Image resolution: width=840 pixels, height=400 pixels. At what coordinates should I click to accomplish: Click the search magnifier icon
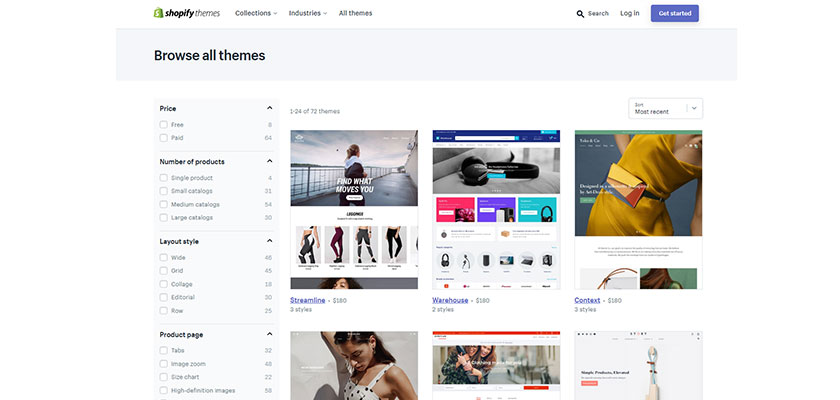(x=580, y=14)
